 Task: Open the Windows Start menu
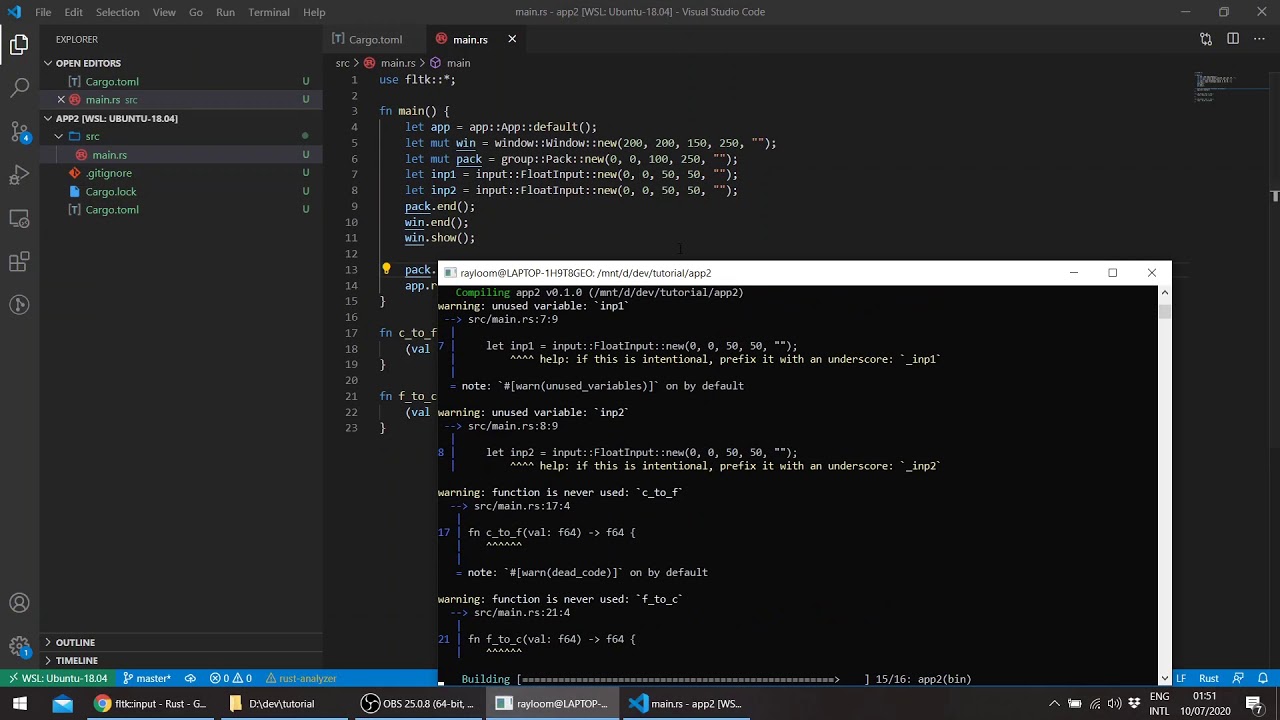pyautogui.click(x=19, y=703)
